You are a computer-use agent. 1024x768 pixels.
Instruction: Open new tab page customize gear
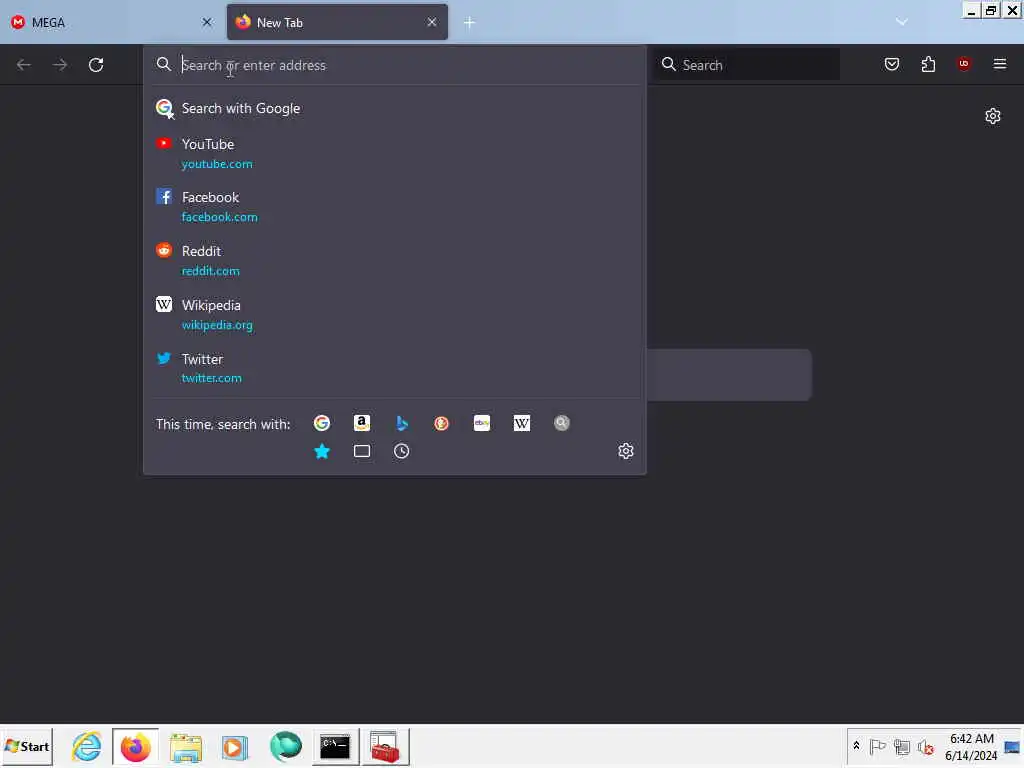coord(993,116)
